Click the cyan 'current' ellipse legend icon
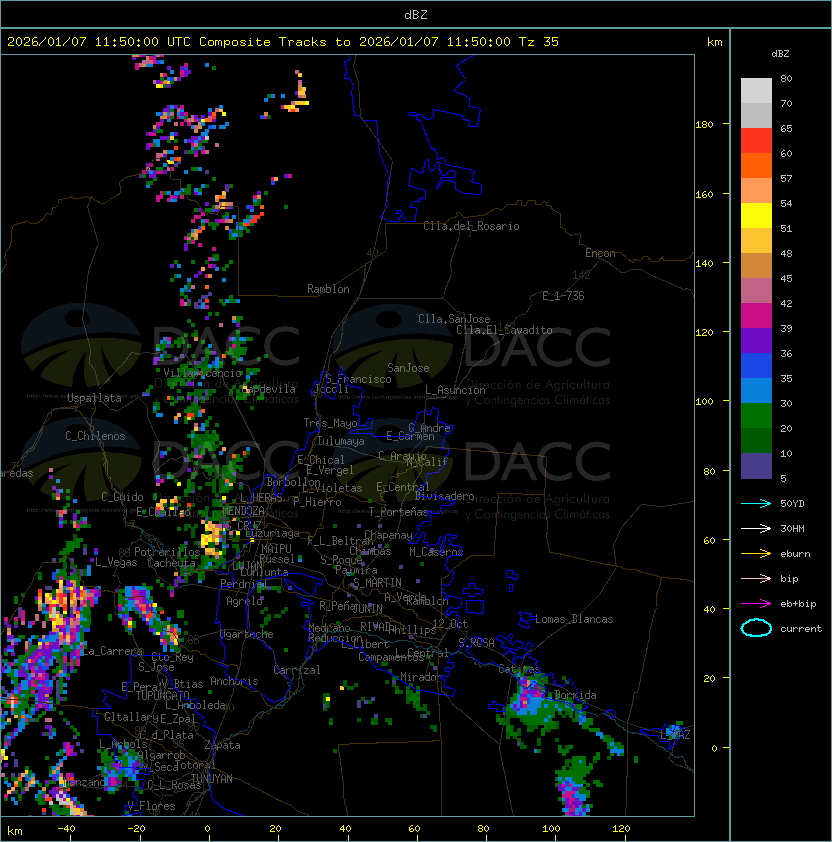The height and width of the screenshot is (842, 832). tap(756, 628)
